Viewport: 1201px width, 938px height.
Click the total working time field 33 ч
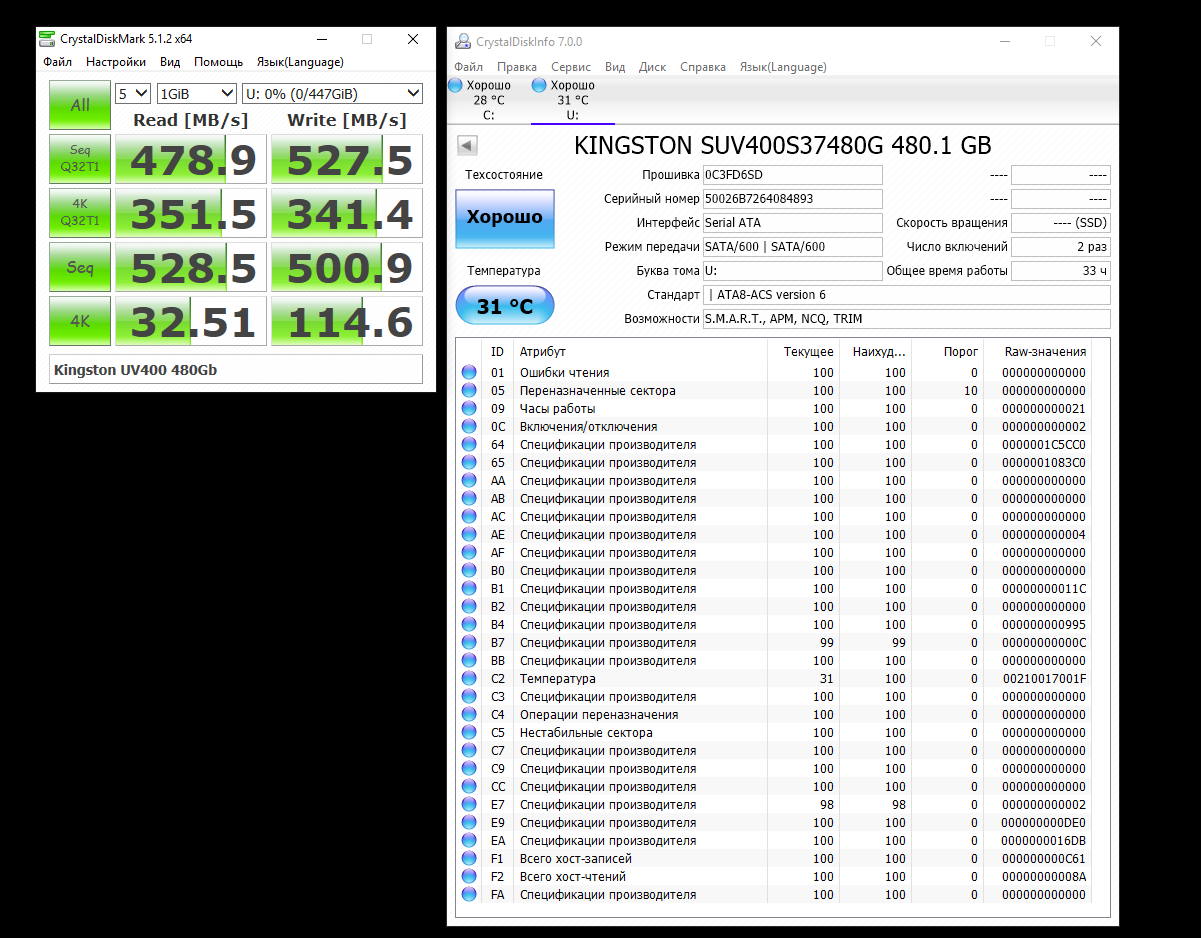click(x=1061, y=271)
